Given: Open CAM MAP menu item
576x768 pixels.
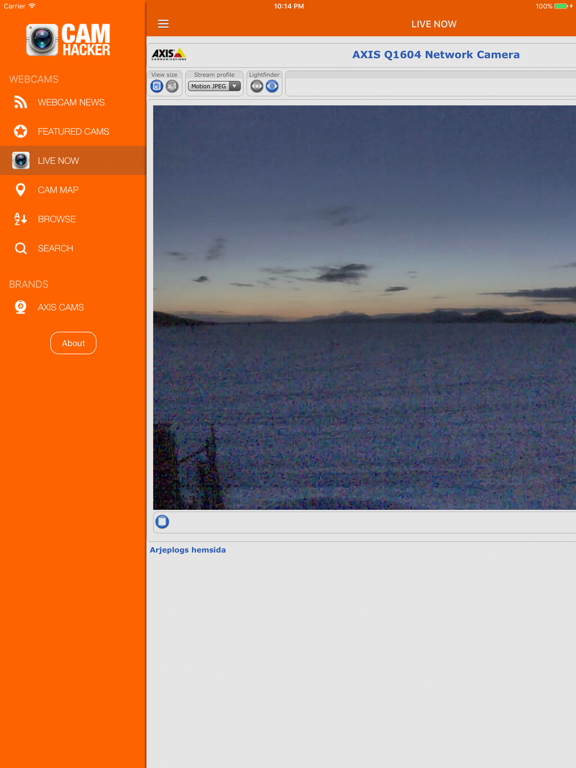Looking at the screenshot, I should (72, 190).
